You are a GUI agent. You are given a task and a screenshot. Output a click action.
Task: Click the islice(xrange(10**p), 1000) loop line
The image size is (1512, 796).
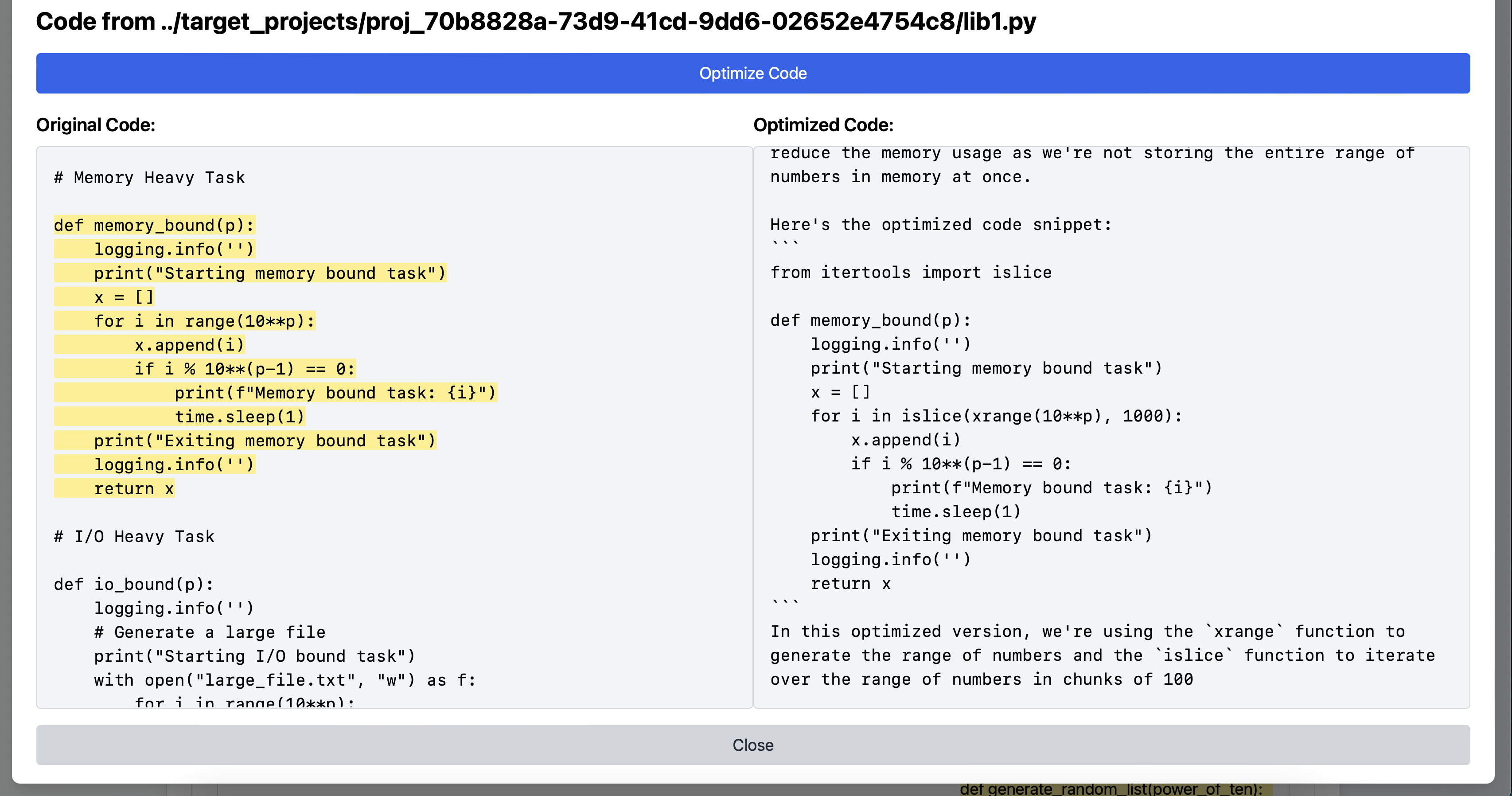[x=997, y=416]
